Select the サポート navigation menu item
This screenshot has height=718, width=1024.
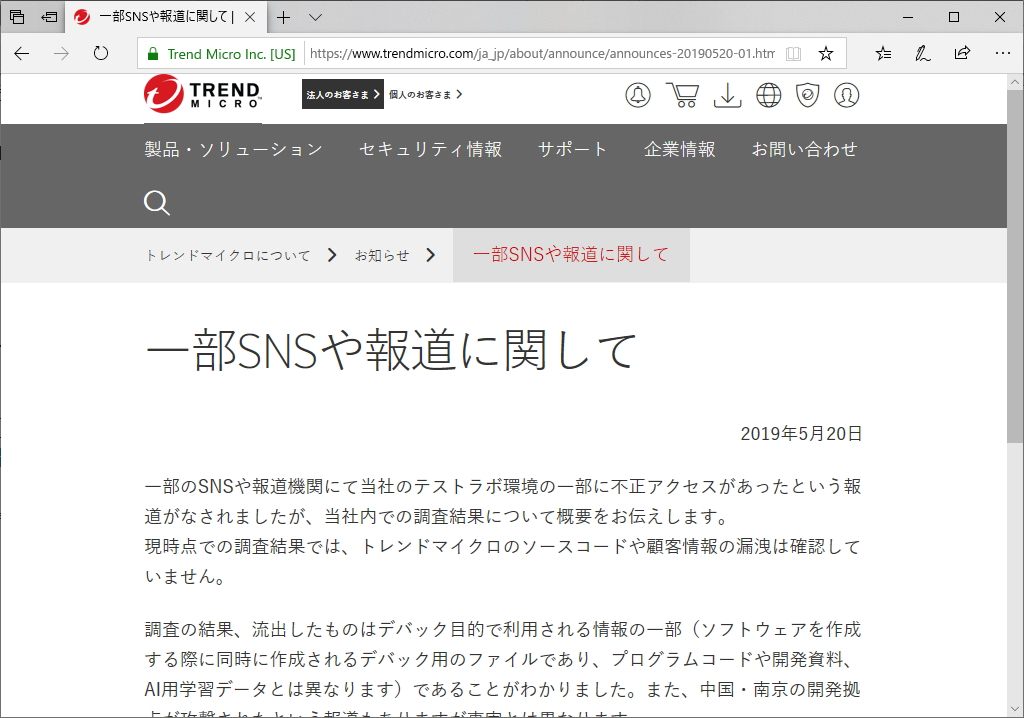pyautogui.click(x=572, y=149)
